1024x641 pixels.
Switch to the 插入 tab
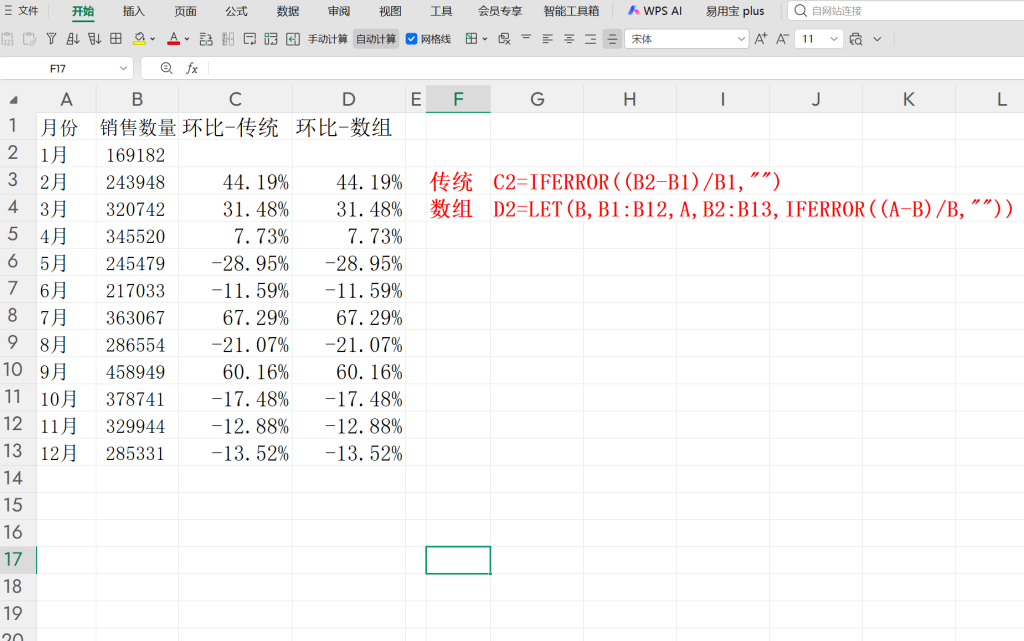pos(134,11)
